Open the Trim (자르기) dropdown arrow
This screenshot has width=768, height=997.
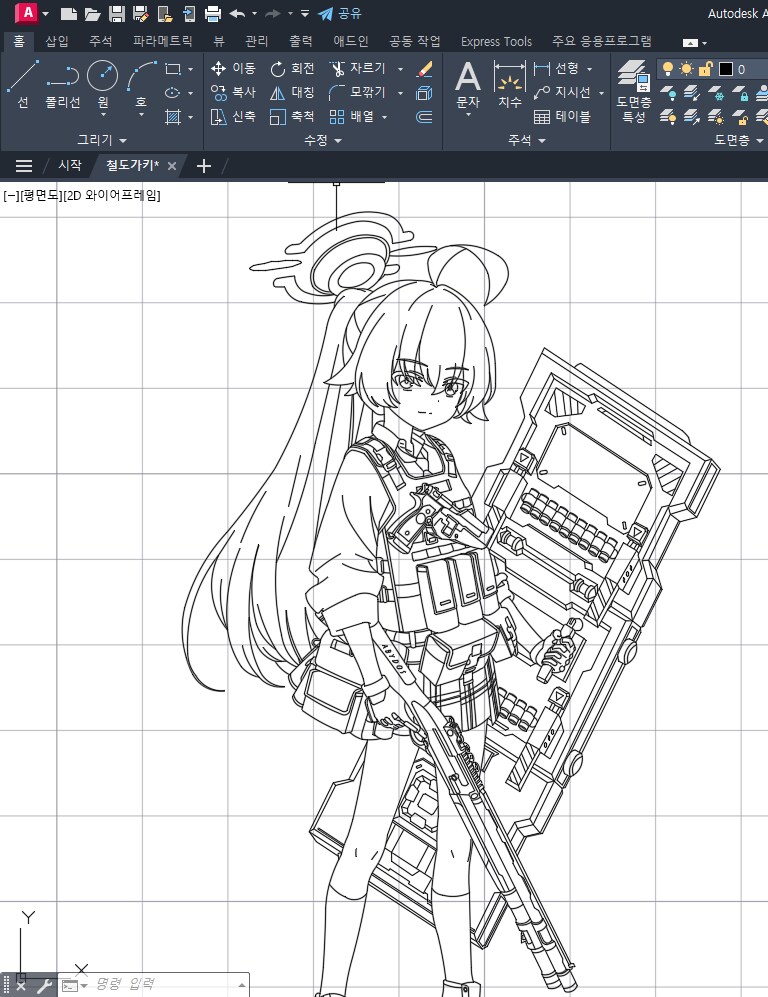coord(401,69)
